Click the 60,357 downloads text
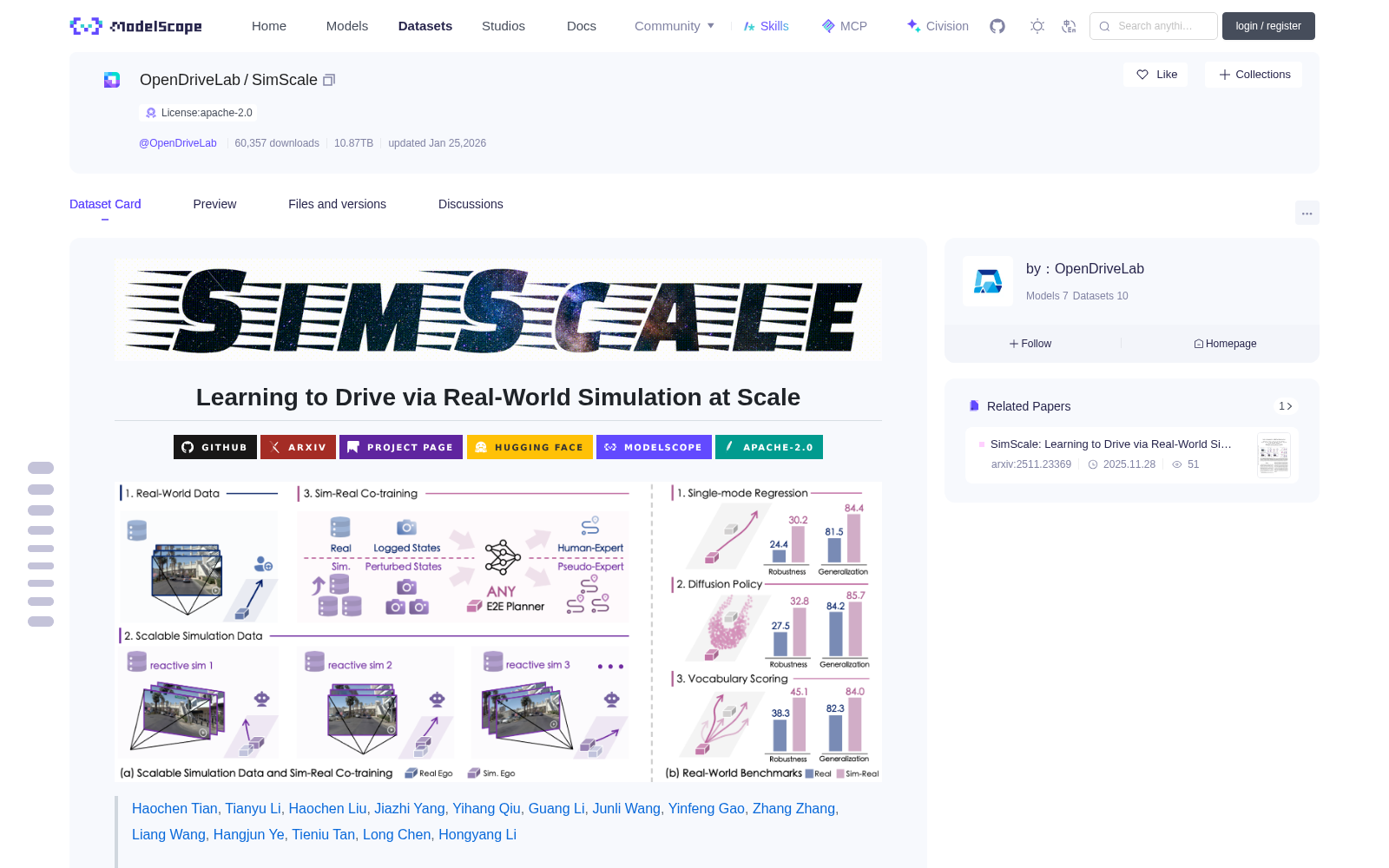This screenshot has height=868, width=1389. point(277,143)
